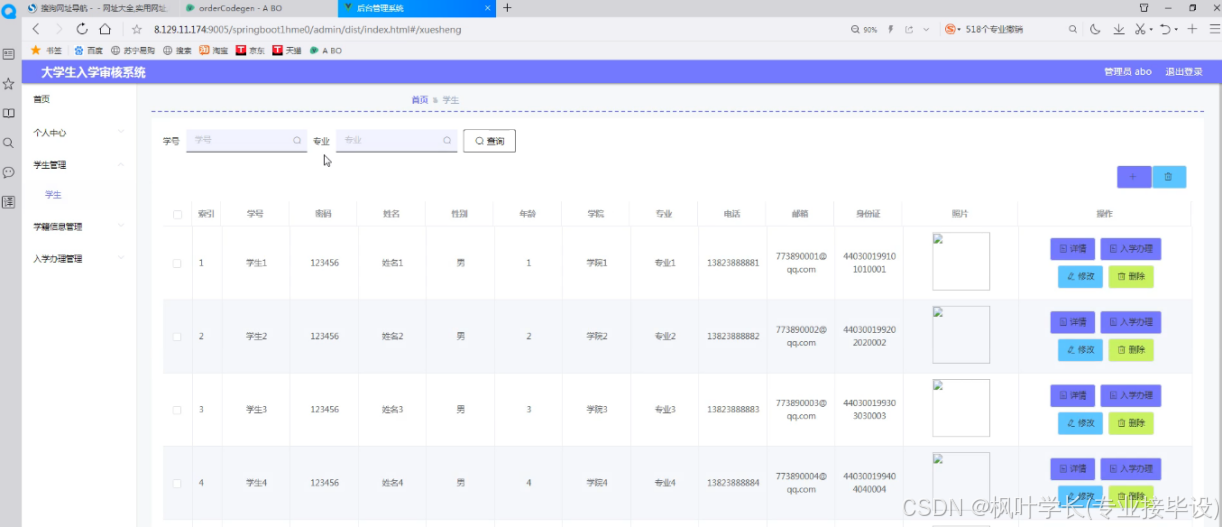Open the 淘宝 bookmark

pyautogui.click(x=213, y=49)
